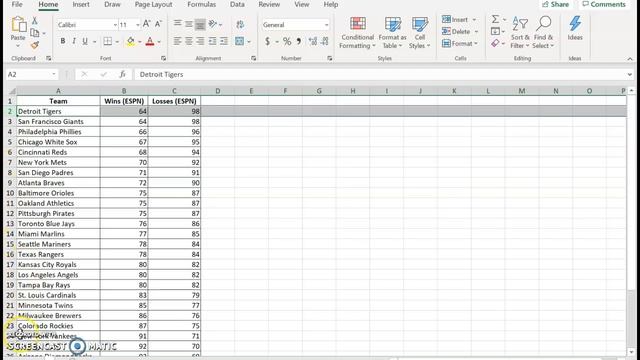This screenshot has height=360, width=640.
Task: Open the File tab
Action: [x=17, y=4]
